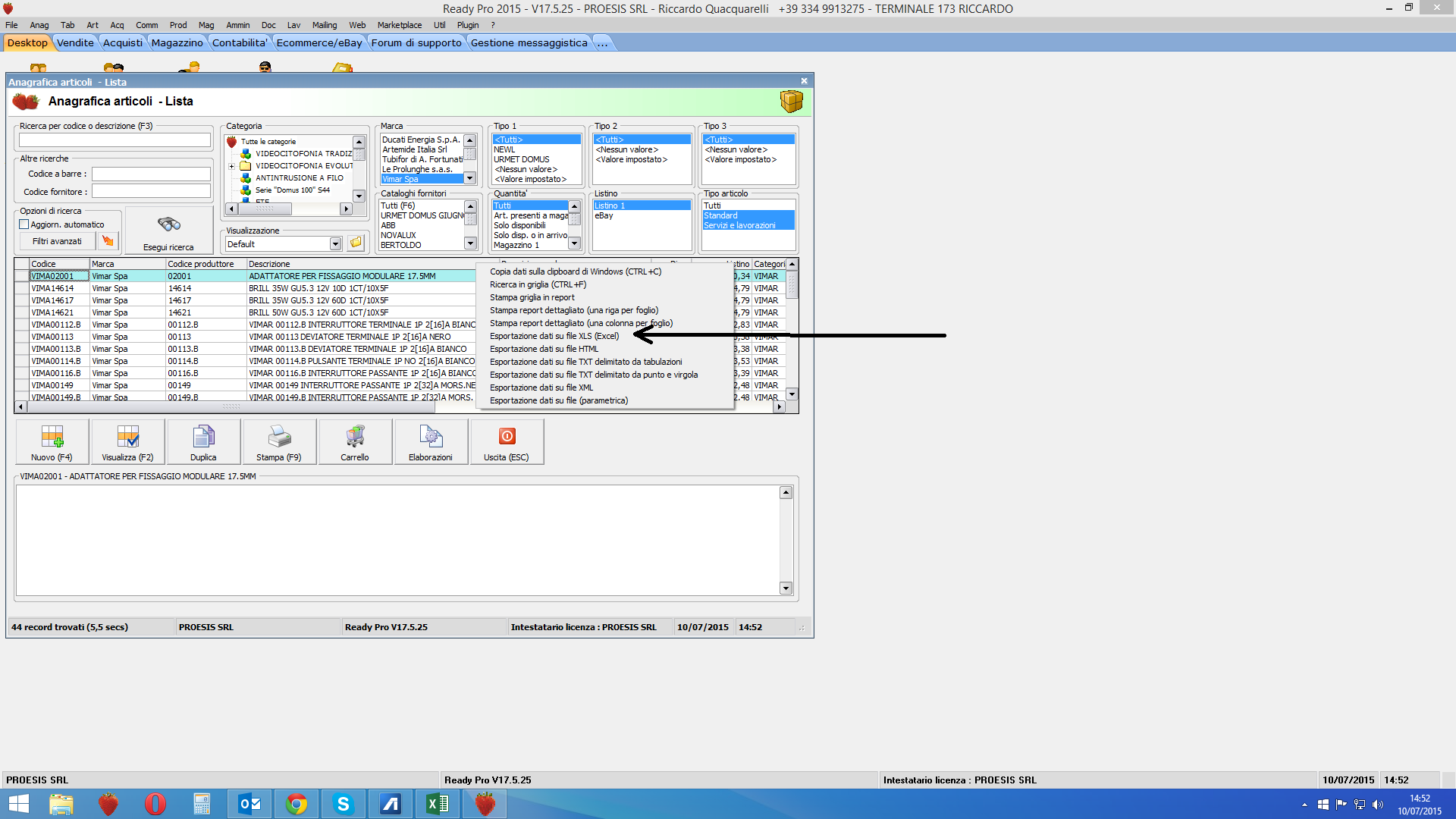
Task: Show hidden system tray icons
Action: click(1304, 805)
